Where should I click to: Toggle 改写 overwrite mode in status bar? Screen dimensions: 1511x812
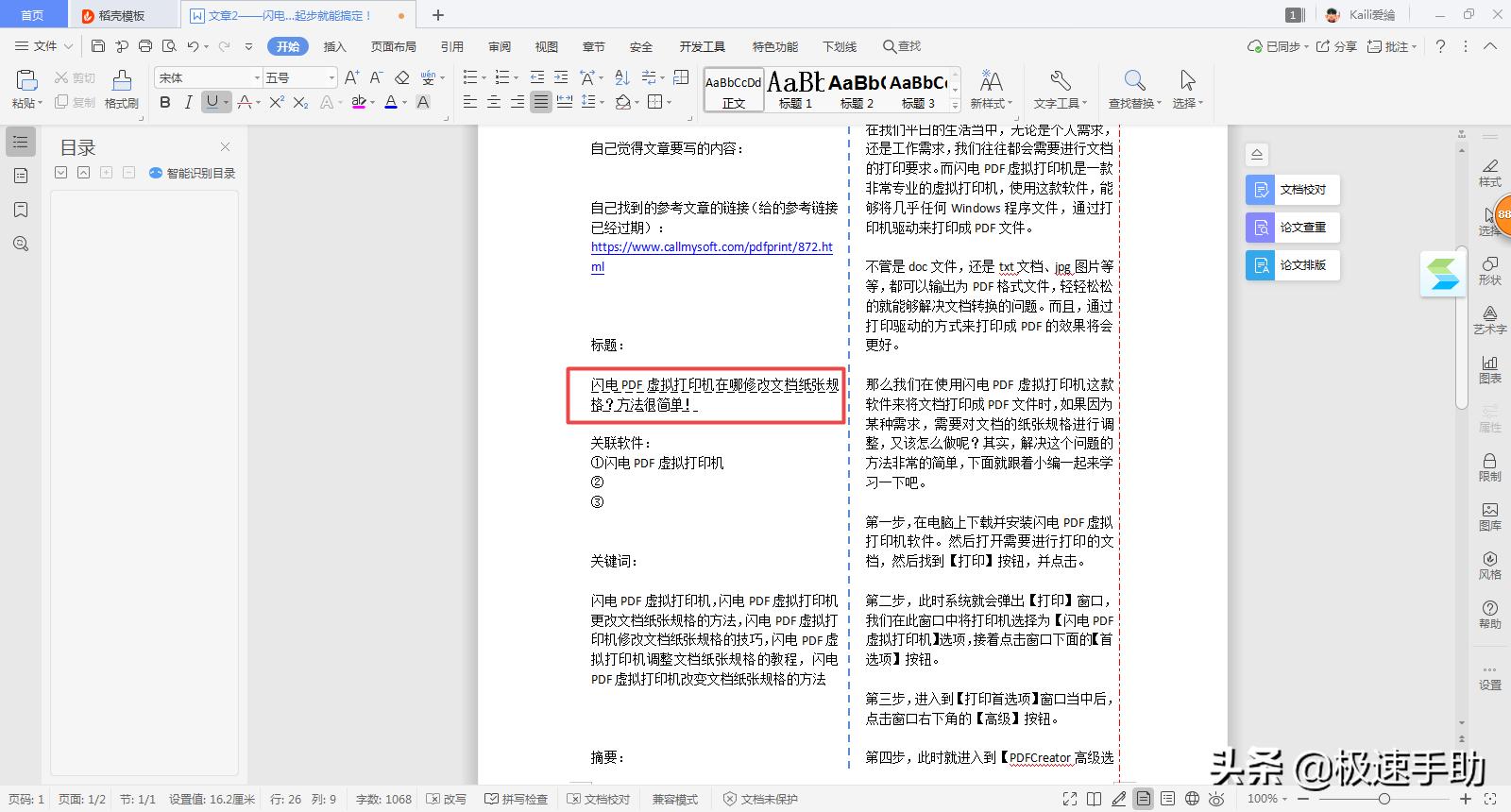(x=447, y=799)
